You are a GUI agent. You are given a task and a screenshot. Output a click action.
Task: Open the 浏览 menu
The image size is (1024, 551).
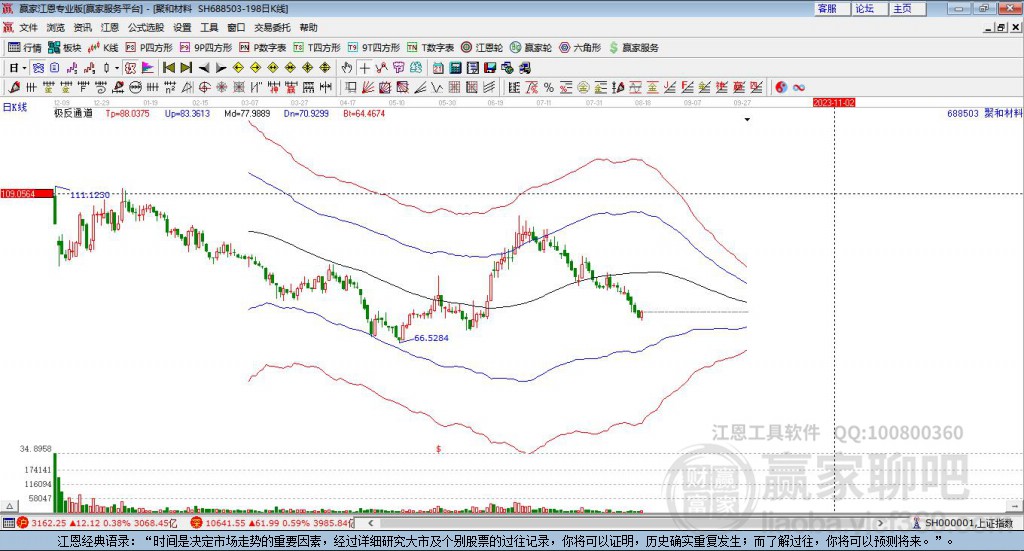click(x=56, y=27)
